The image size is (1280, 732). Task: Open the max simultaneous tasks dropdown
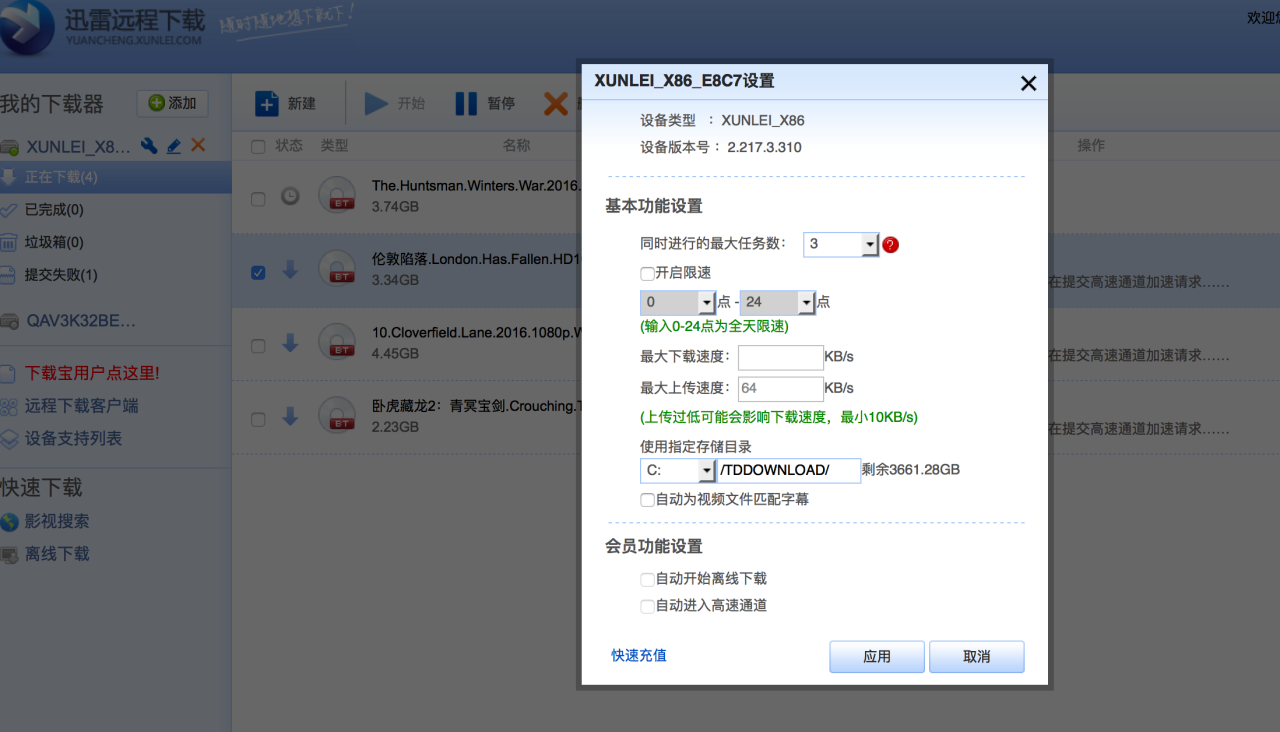tap(869, 245)
